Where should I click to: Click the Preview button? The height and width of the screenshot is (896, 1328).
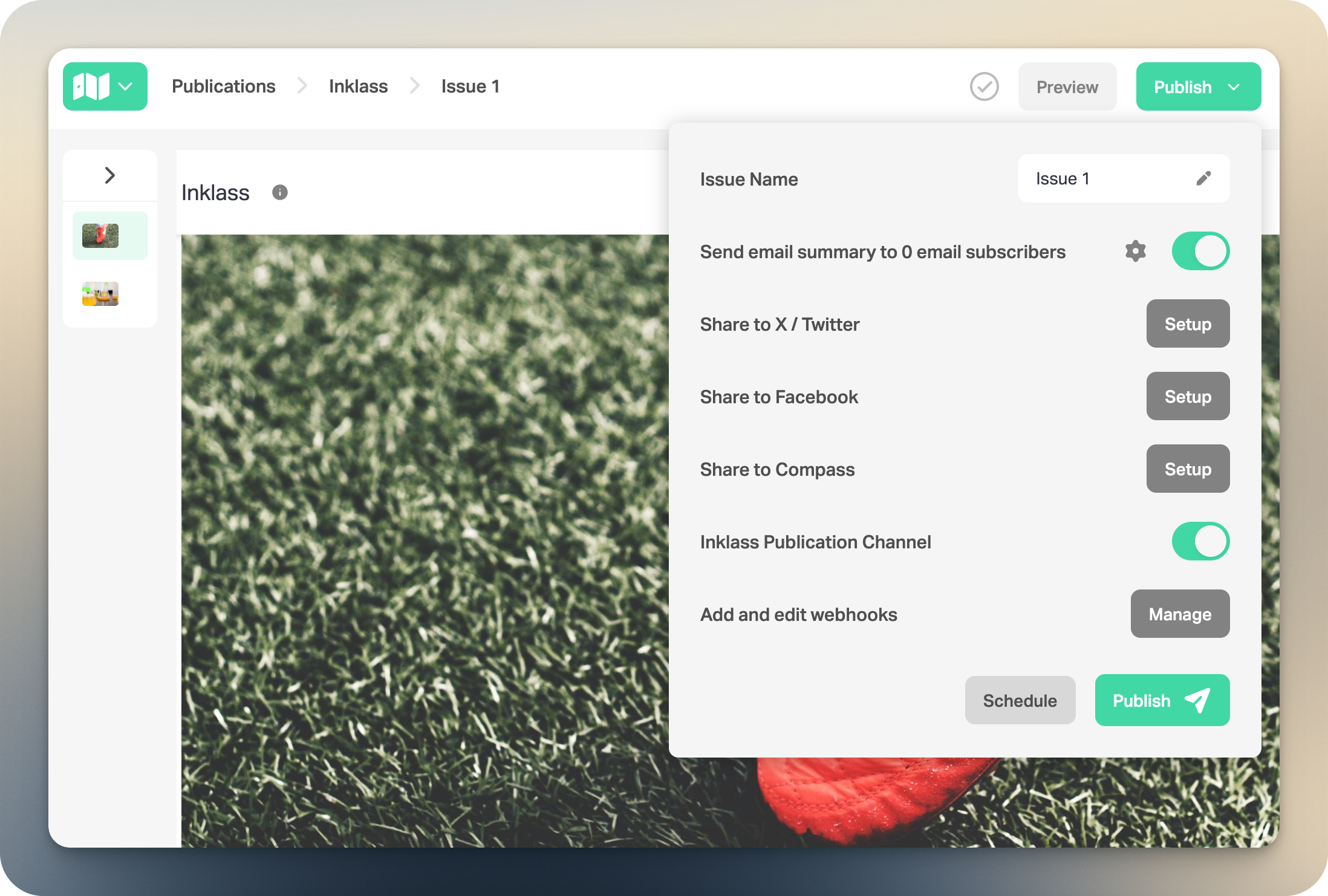[1067, 86]
